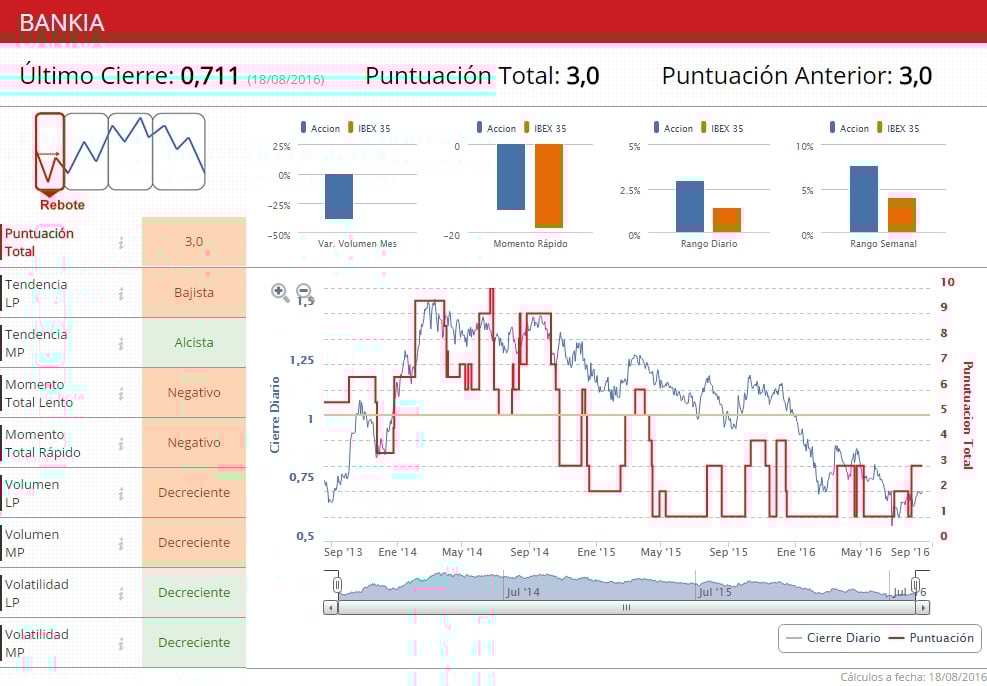
Task: Click the left navigator range handle
Action: [x=337, y=585]
